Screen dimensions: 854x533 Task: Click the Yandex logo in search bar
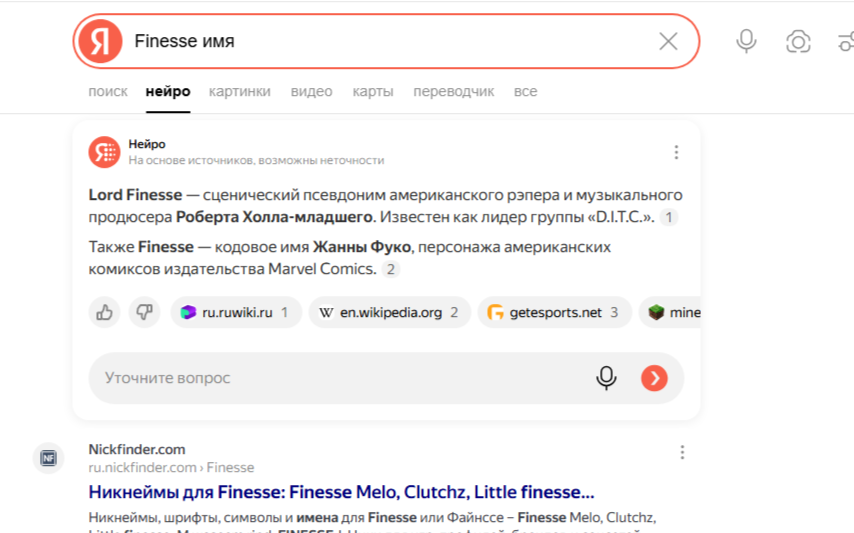click(100, 41)
